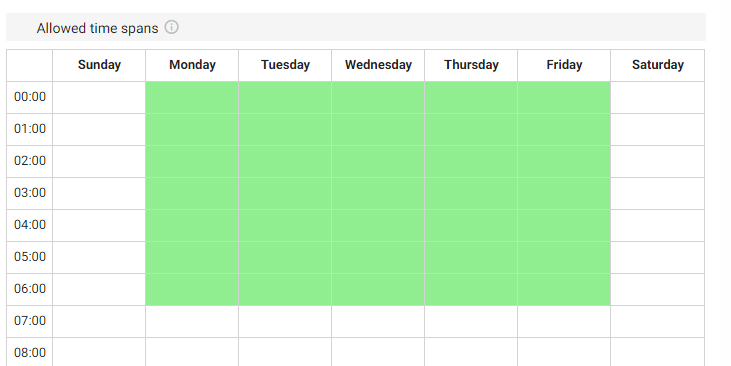Toggle the Thursday 02:00 green cell
The height and width of the screenshot is (366, 731).
(x=471, y=161)
